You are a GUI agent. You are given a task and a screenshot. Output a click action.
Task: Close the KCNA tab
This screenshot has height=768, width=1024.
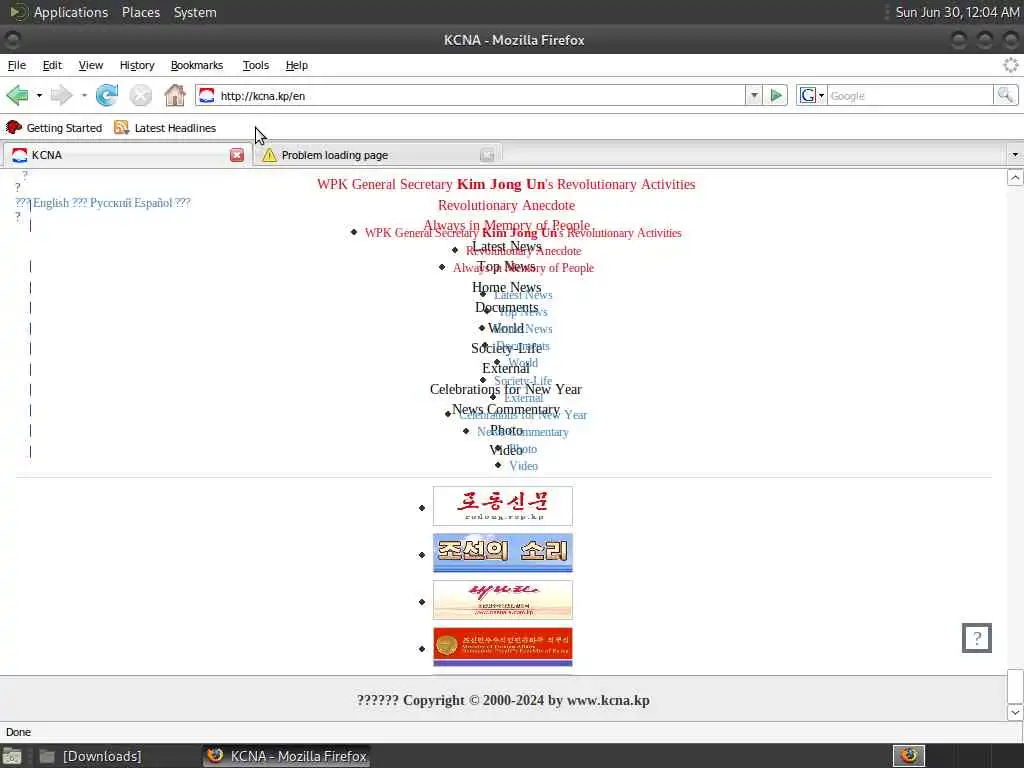pos(237,155)
